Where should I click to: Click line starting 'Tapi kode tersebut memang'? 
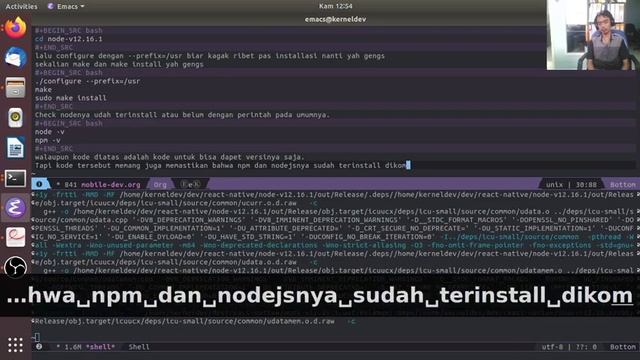pos(222,165)
